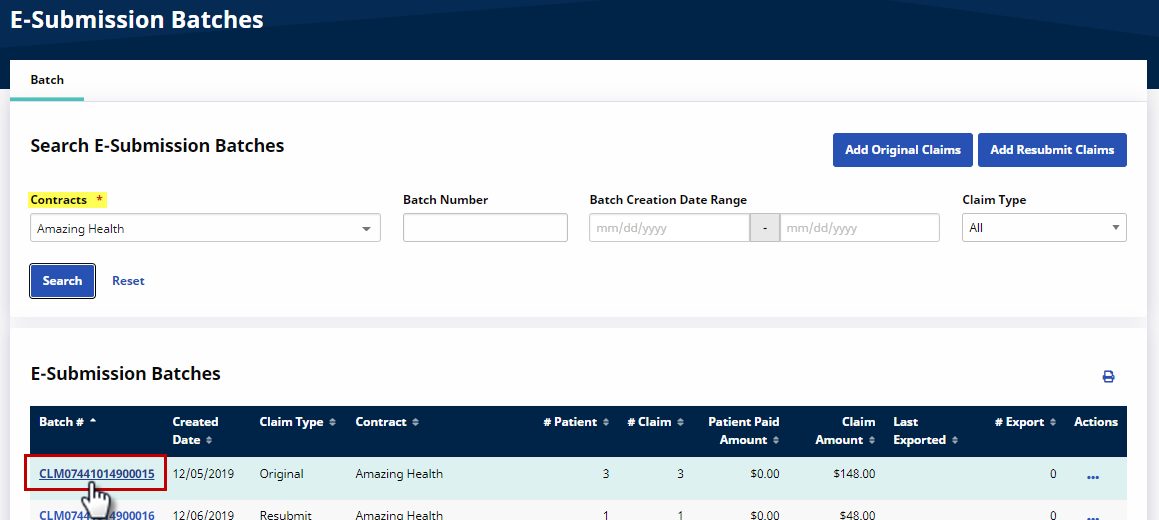The width and height of the screenshot is (1159, 520).
Task: Open the Contracts dropdown showing Amazing Health
Action: [205, 229]
